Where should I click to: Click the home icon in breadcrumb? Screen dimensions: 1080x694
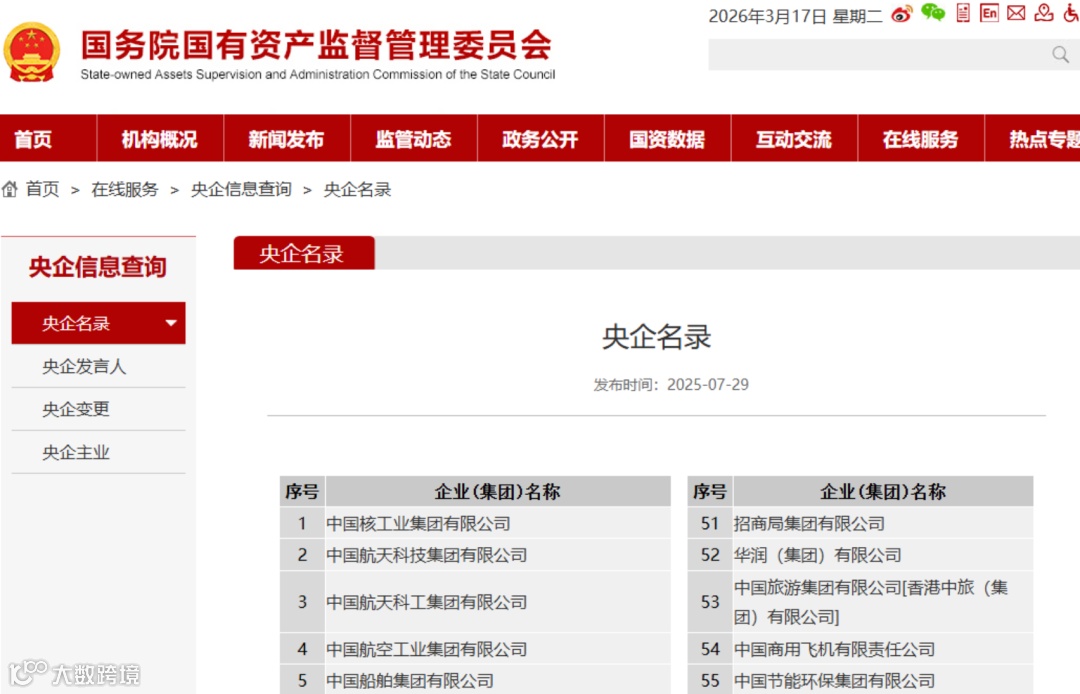coord(10,189)
